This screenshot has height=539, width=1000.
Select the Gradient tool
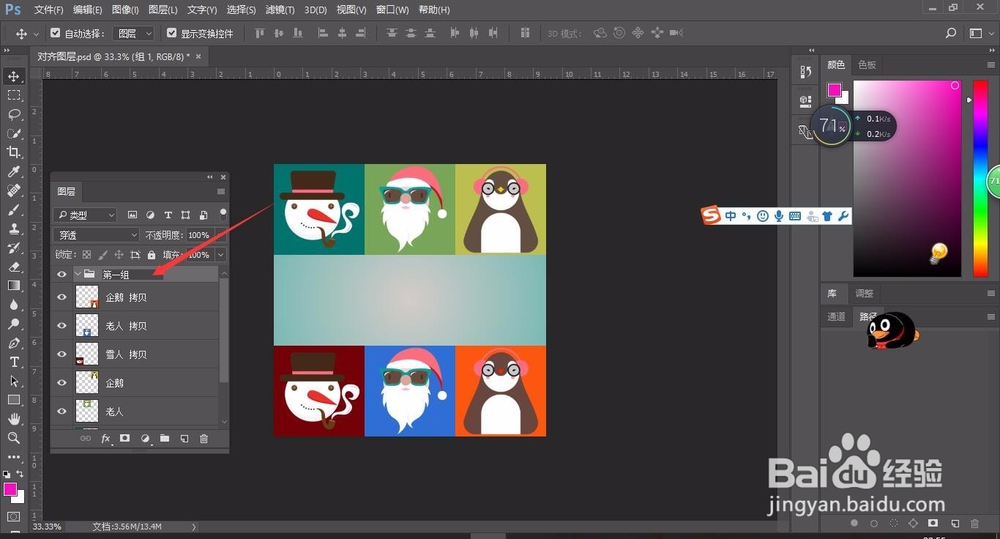click(13, 286)
